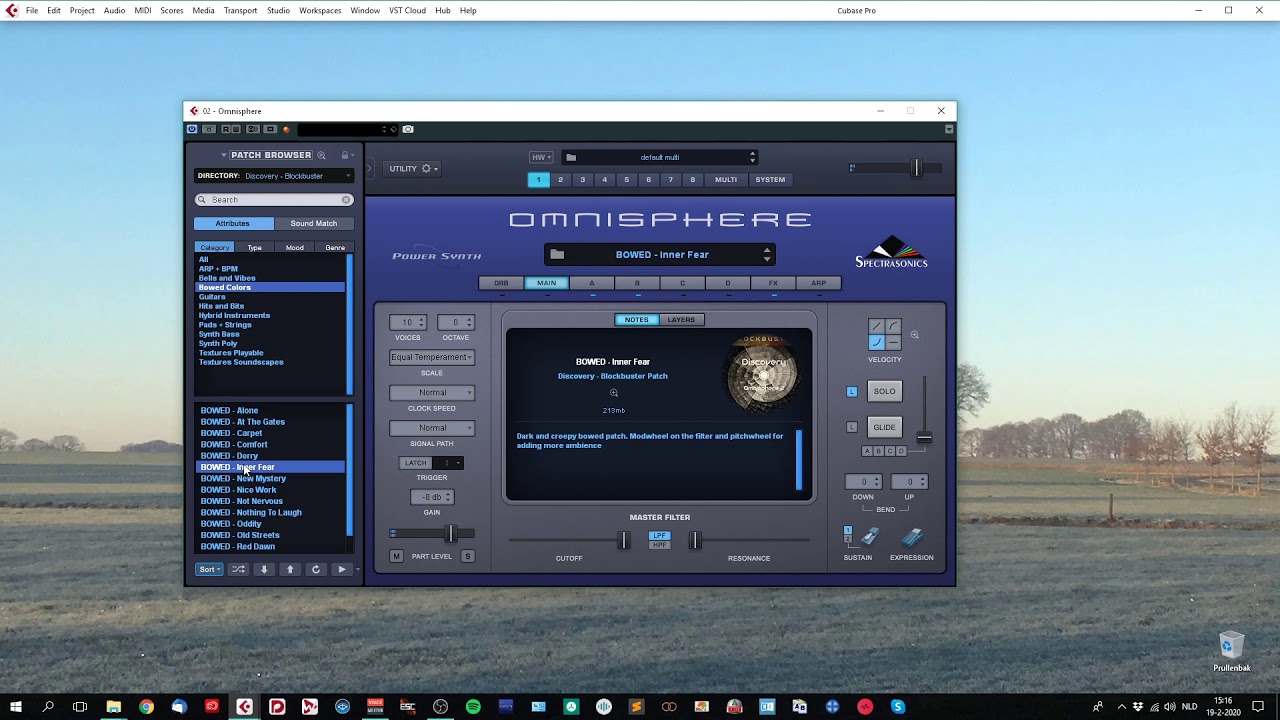The height and width of the screenshot is (720, 1280).
Task: Click the Read automation R button
Action: click(x=226, y=129)
